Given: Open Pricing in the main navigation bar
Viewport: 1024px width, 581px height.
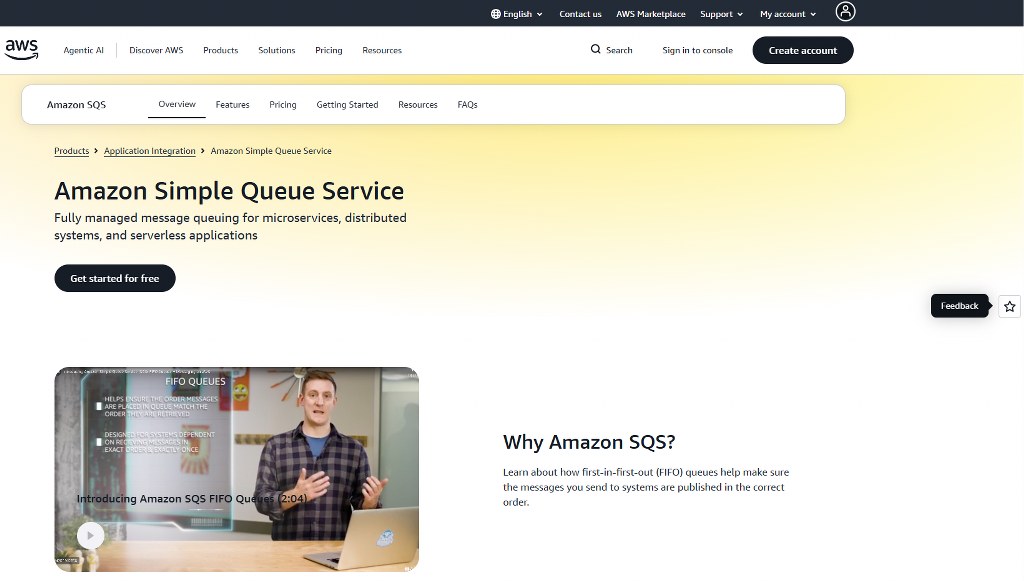Looking at the screenshot, I should [x=328, y=50].
